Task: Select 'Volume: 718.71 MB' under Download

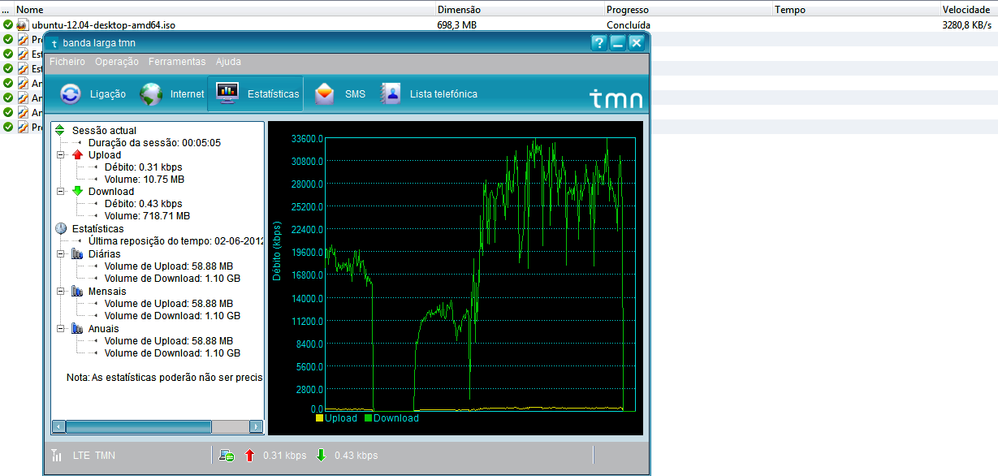Action: click(147, 216)
